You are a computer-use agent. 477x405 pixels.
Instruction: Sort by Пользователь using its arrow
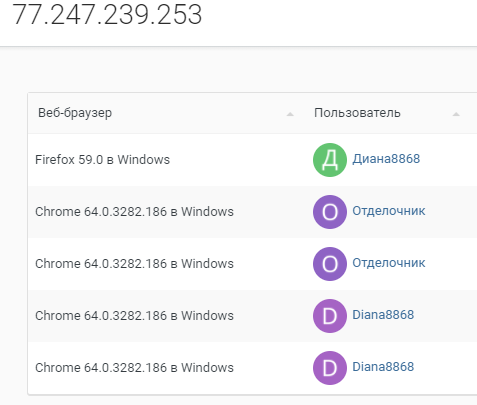pos(456,114)
